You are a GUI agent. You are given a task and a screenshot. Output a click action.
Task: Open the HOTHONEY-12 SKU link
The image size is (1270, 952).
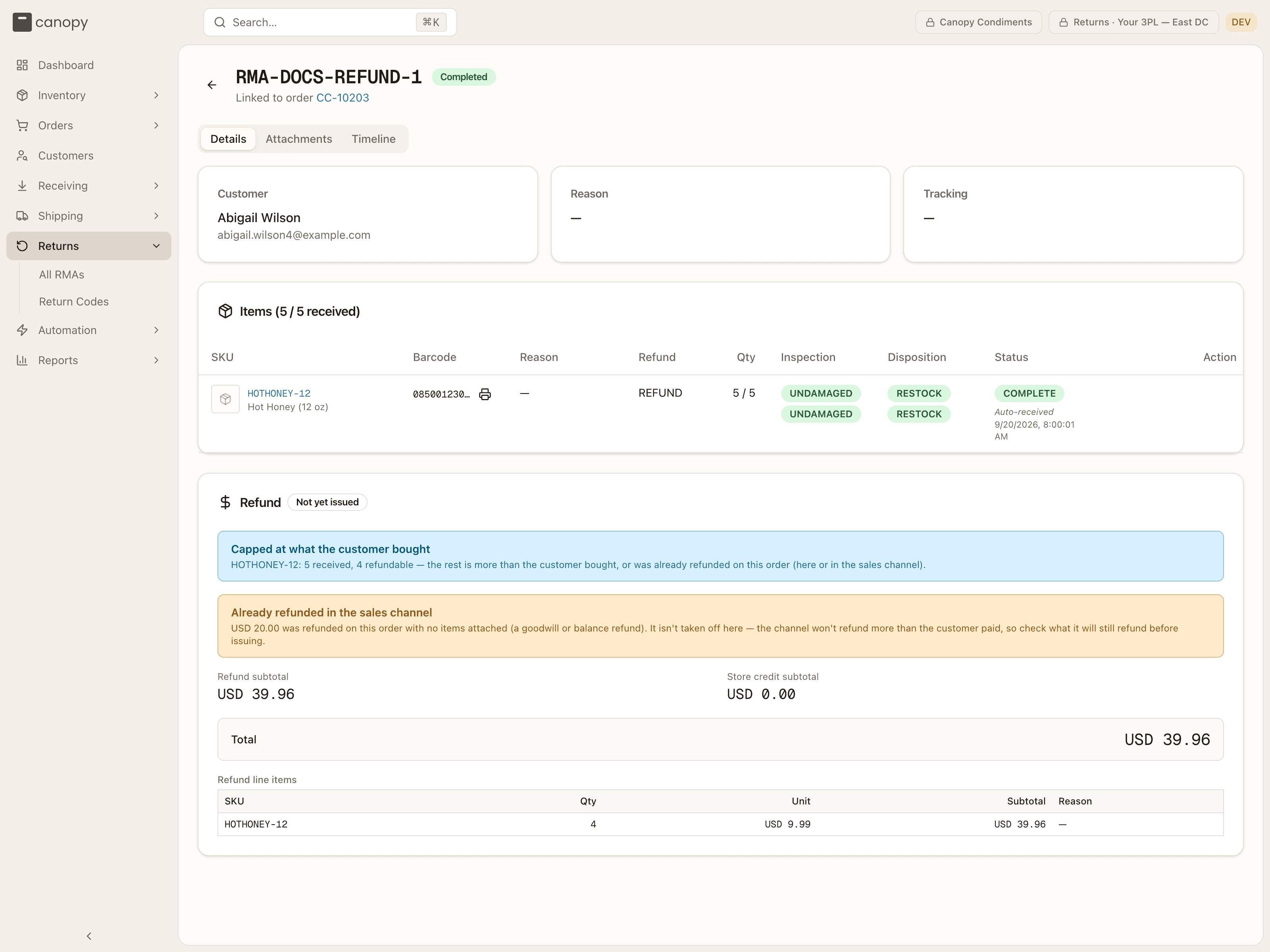click(x=279, y=393)
